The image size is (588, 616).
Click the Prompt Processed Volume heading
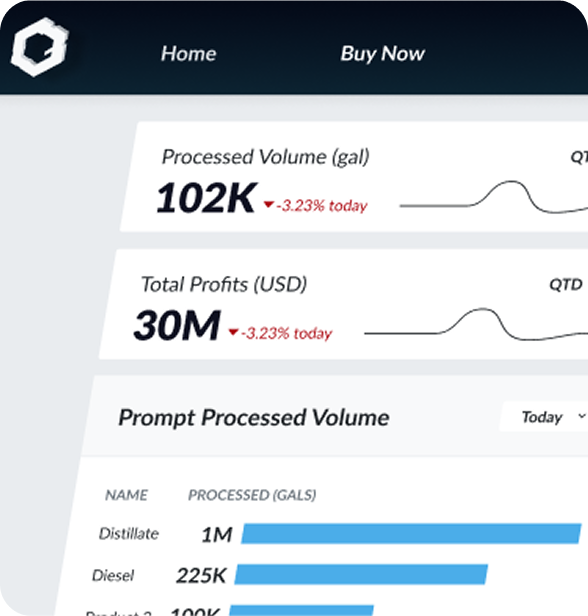(x=254, y=418)
